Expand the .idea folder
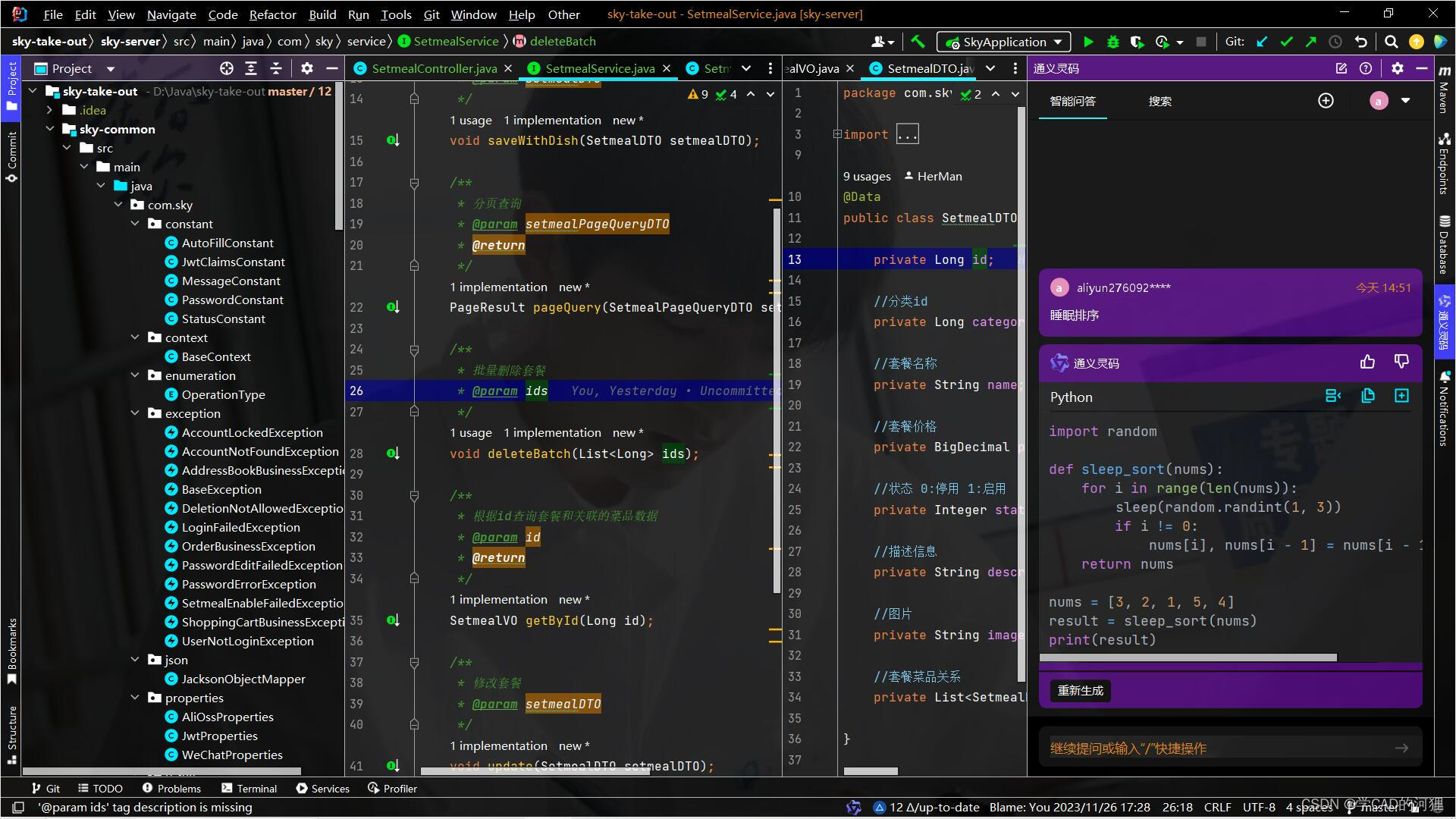This screenshot has height=819, width=1456. tap(50, 110)
